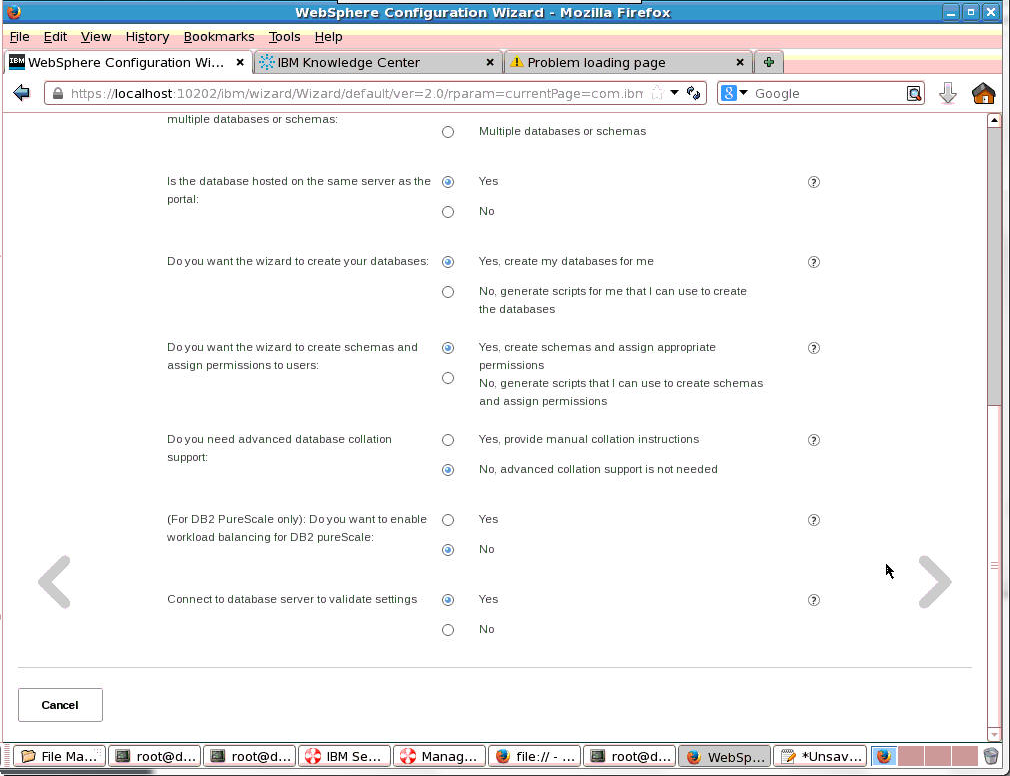Click the search magnifier icon
The image size is (1010, 776).
click(913, 93)
